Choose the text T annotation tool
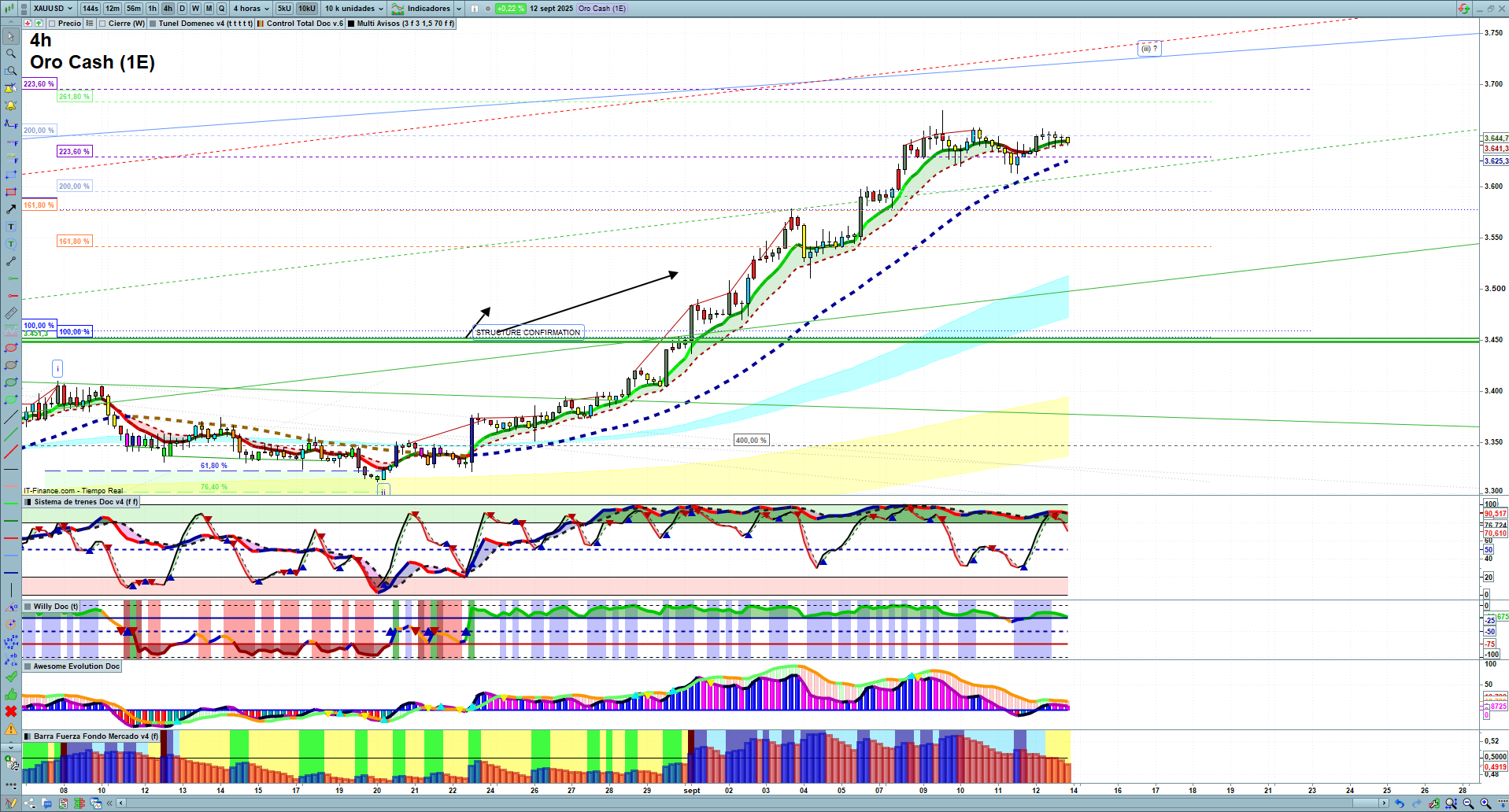Viewport: 1509px width, 812px height. [11, 227]
